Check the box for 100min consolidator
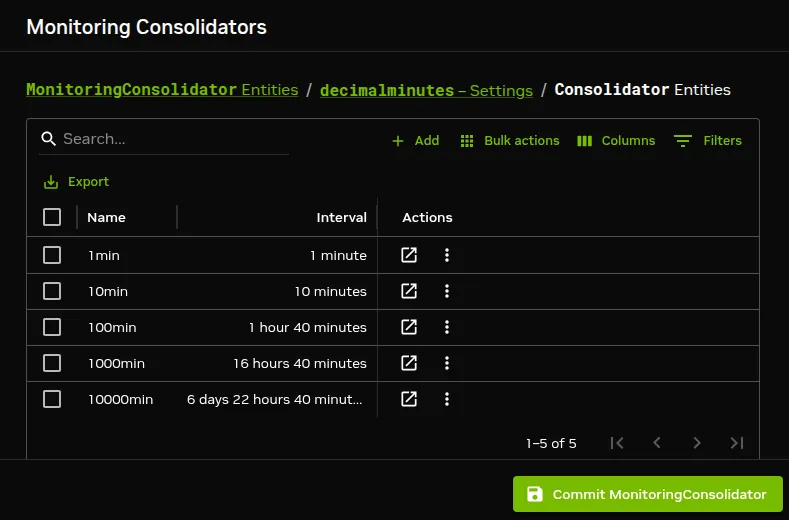 [52, 327]
